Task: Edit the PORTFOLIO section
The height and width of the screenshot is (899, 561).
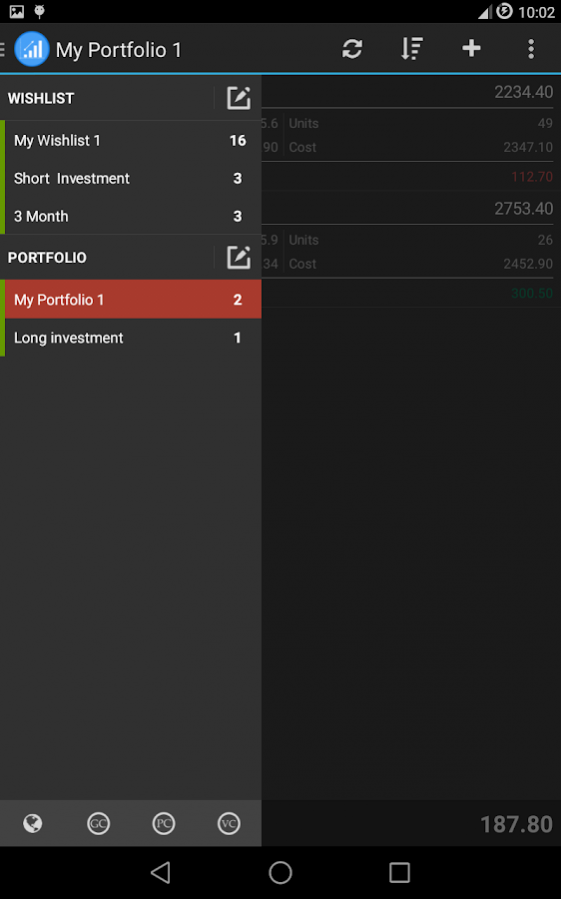Action: [x=238, y=257]
